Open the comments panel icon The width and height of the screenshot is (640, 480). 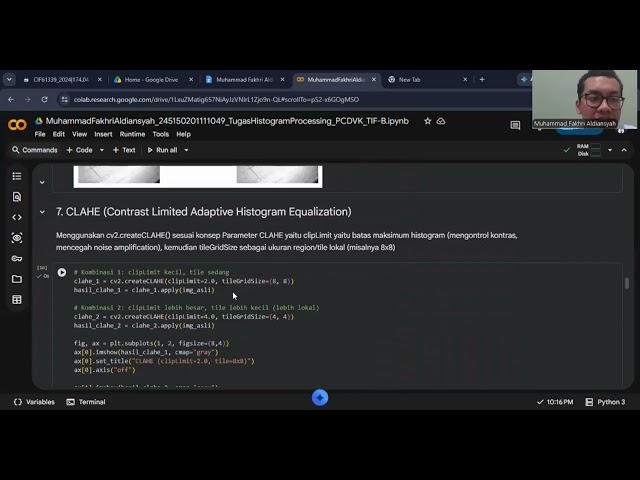pos(515,125)
